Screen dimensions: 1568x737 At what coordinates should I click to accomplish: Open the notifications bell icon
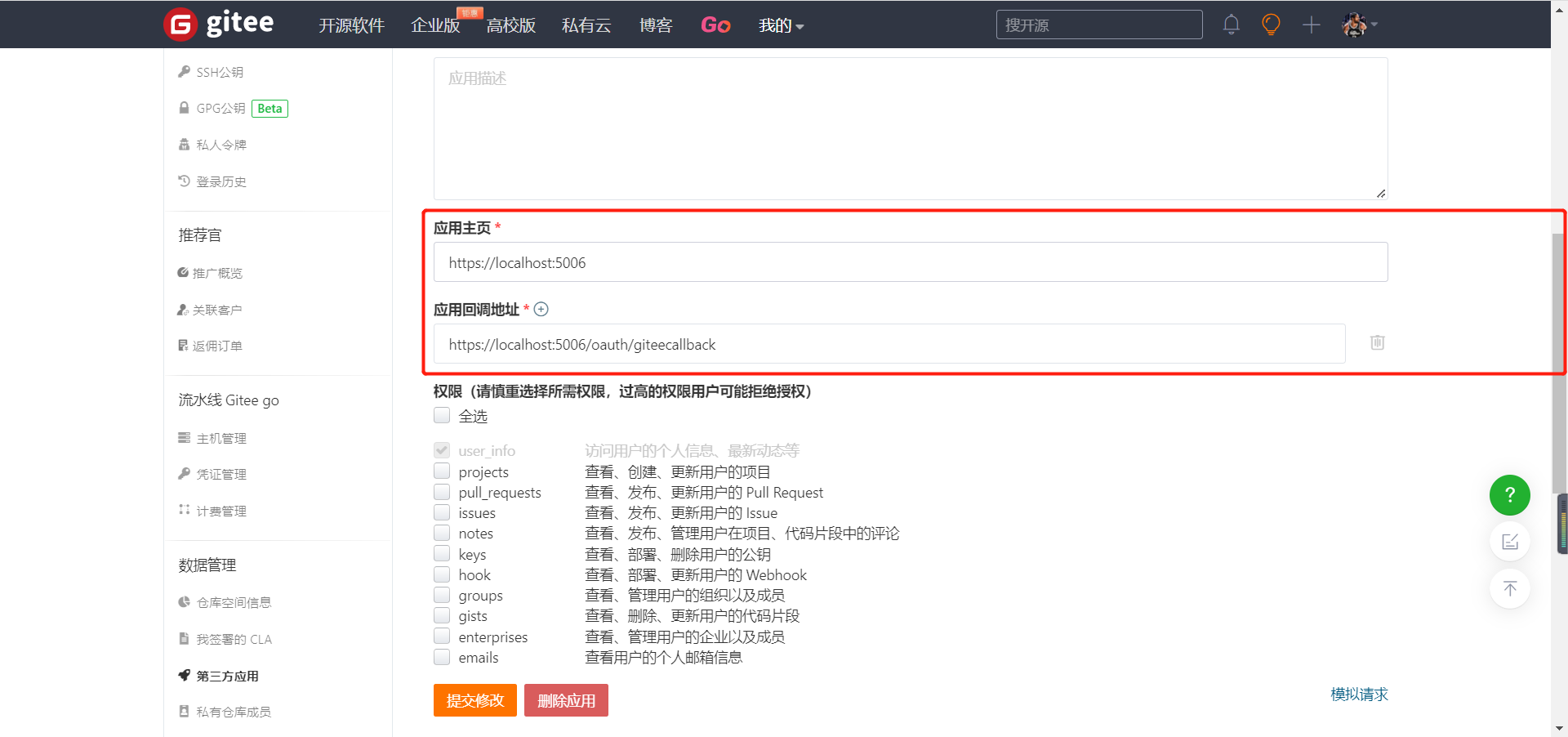1231,25
